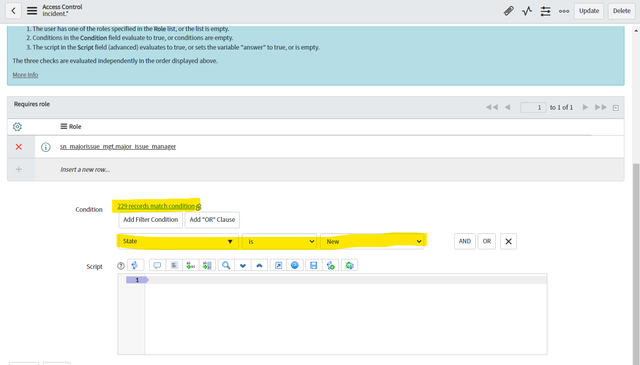This screenshot has width=640, height=365.
Task: Go to next page of role list
Action: click(585, 107)
